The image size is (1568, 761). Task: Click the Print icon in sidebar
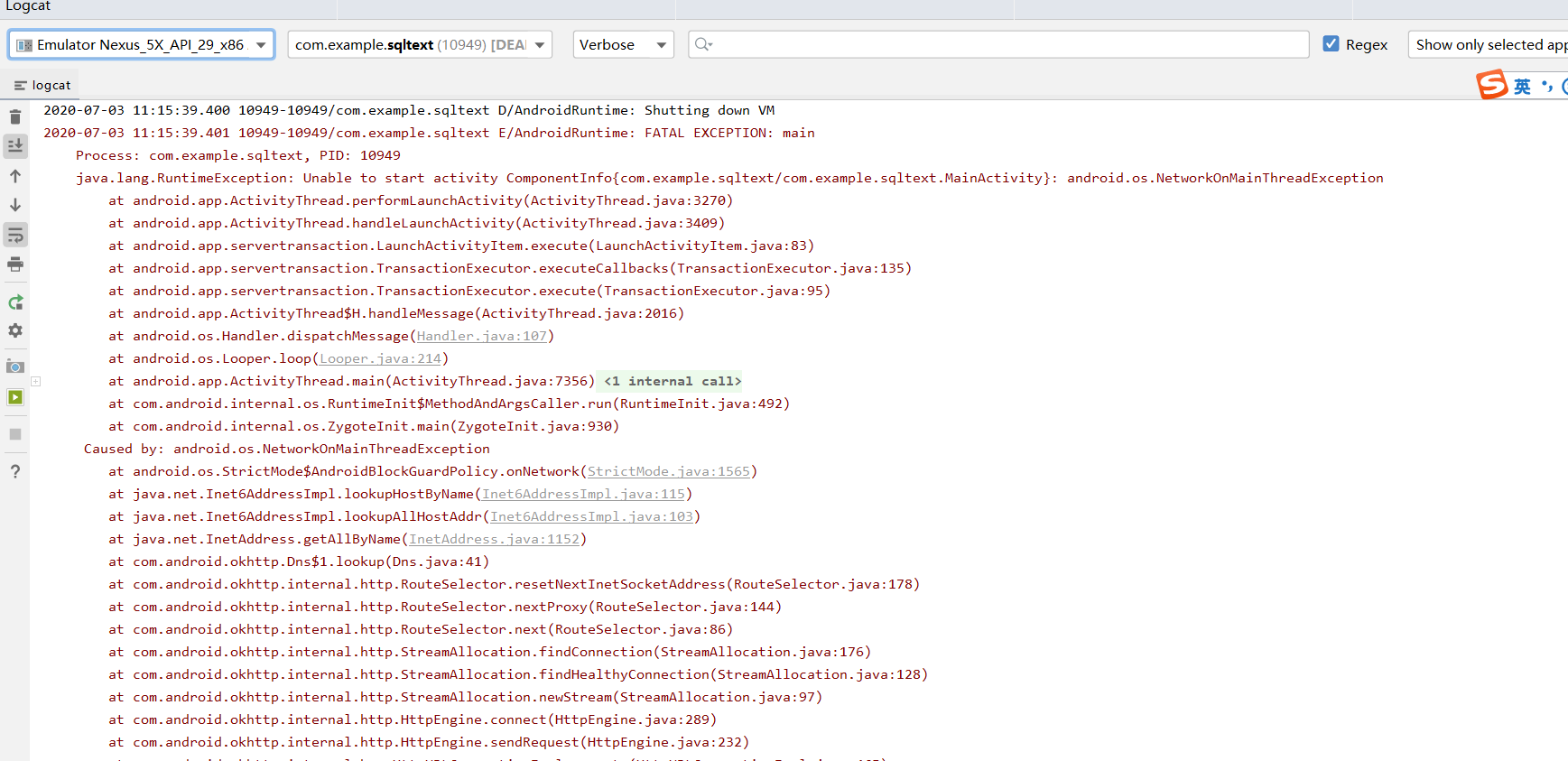coord(15,264)
